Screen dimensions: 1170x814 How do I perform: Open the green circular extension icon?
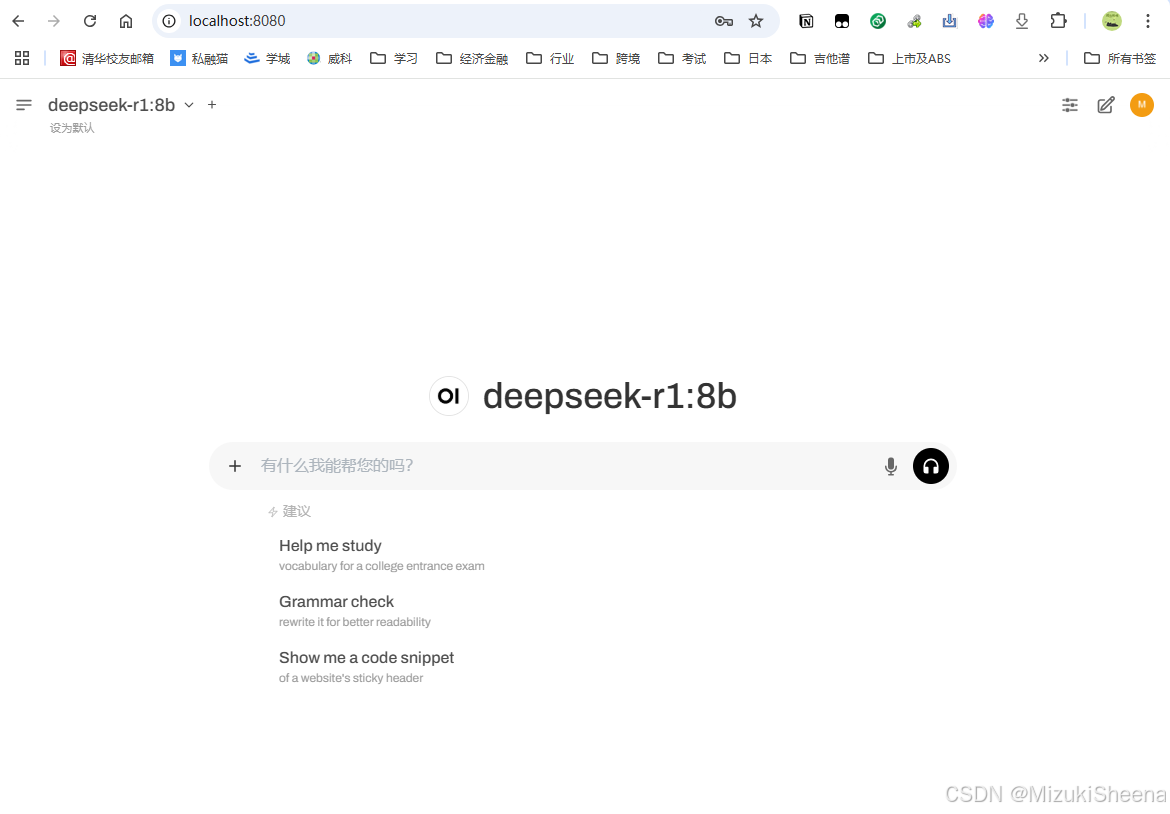(878, 21)
